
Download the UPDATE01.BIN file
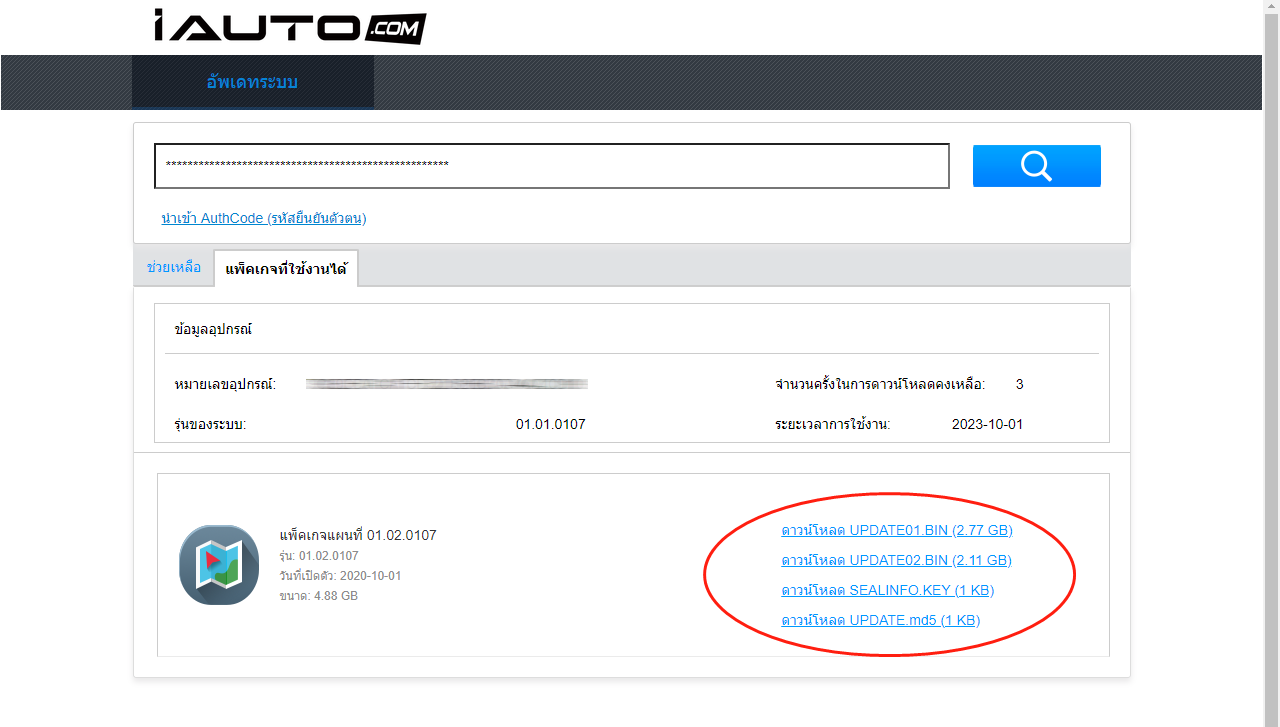(897, 530)
